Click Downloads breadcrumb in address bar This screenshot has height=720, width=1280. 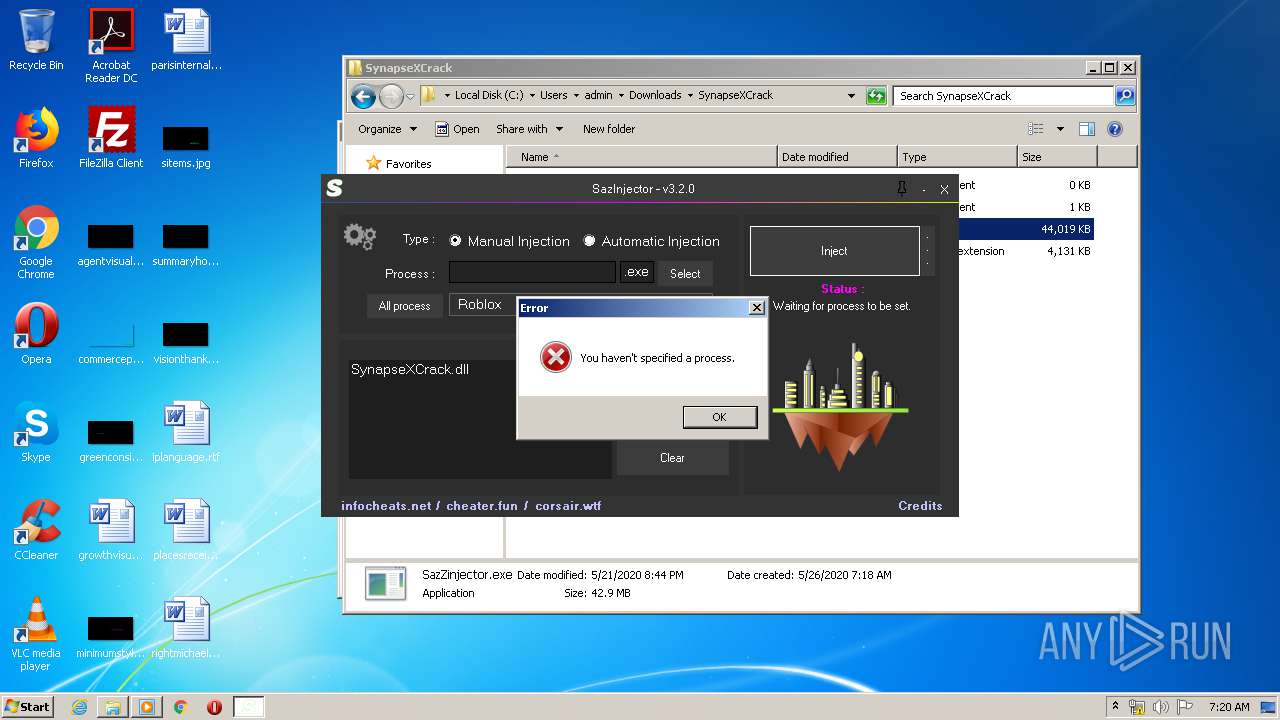click(x=655, y=95)
